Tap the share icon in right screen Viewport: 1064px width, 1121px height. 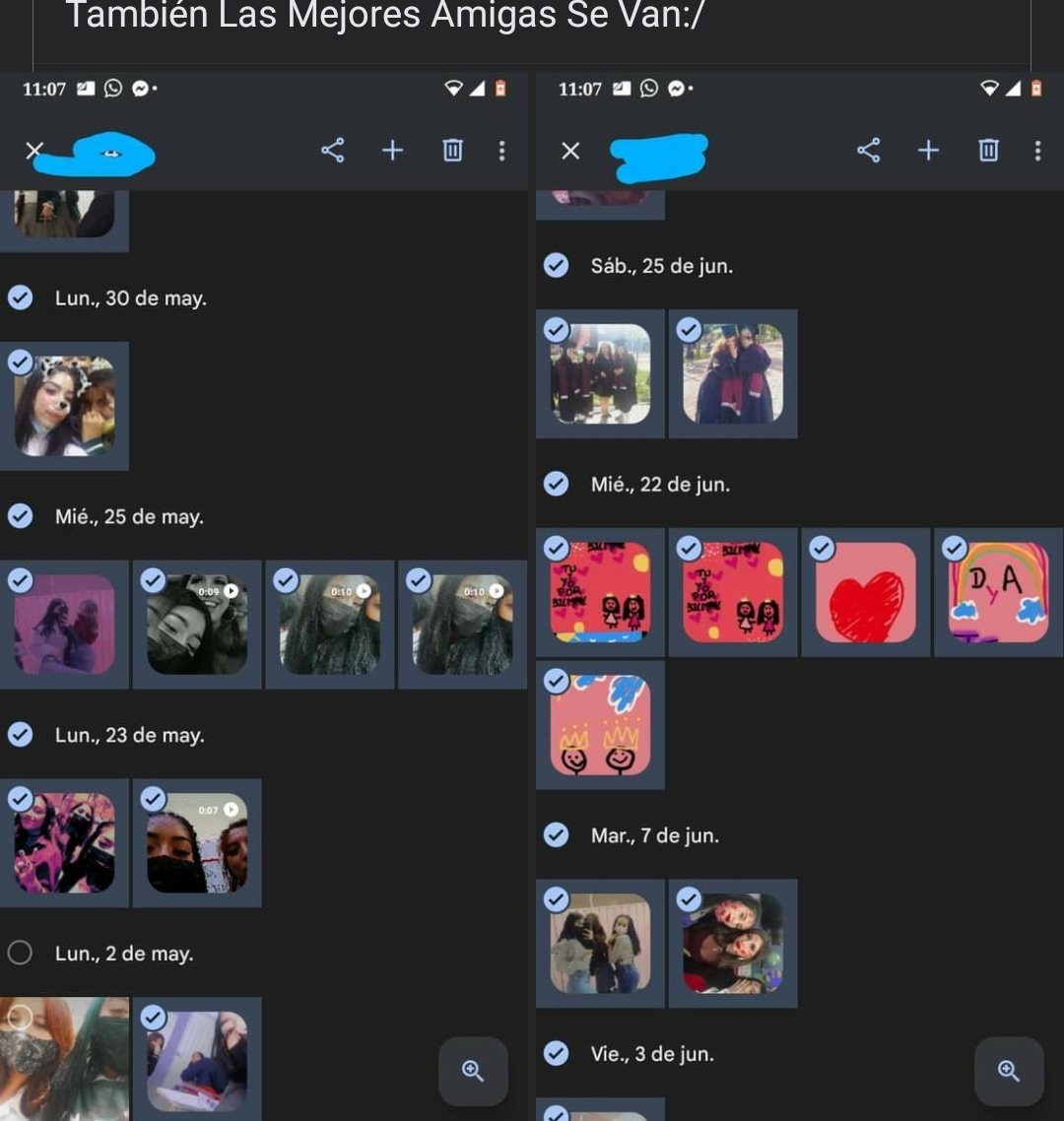(x=868, y=150)
